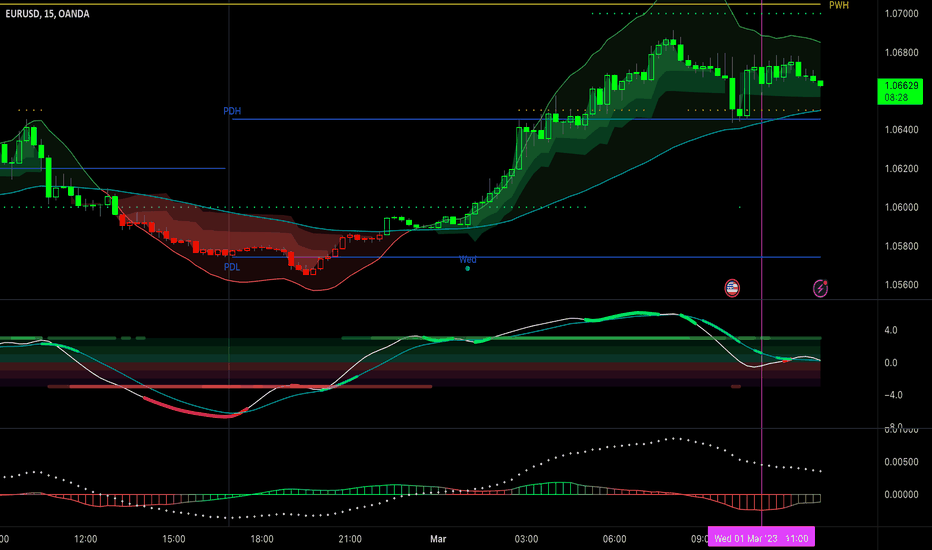
Task: Click the 1.06000 price scale label
Action: pos(901,208)
